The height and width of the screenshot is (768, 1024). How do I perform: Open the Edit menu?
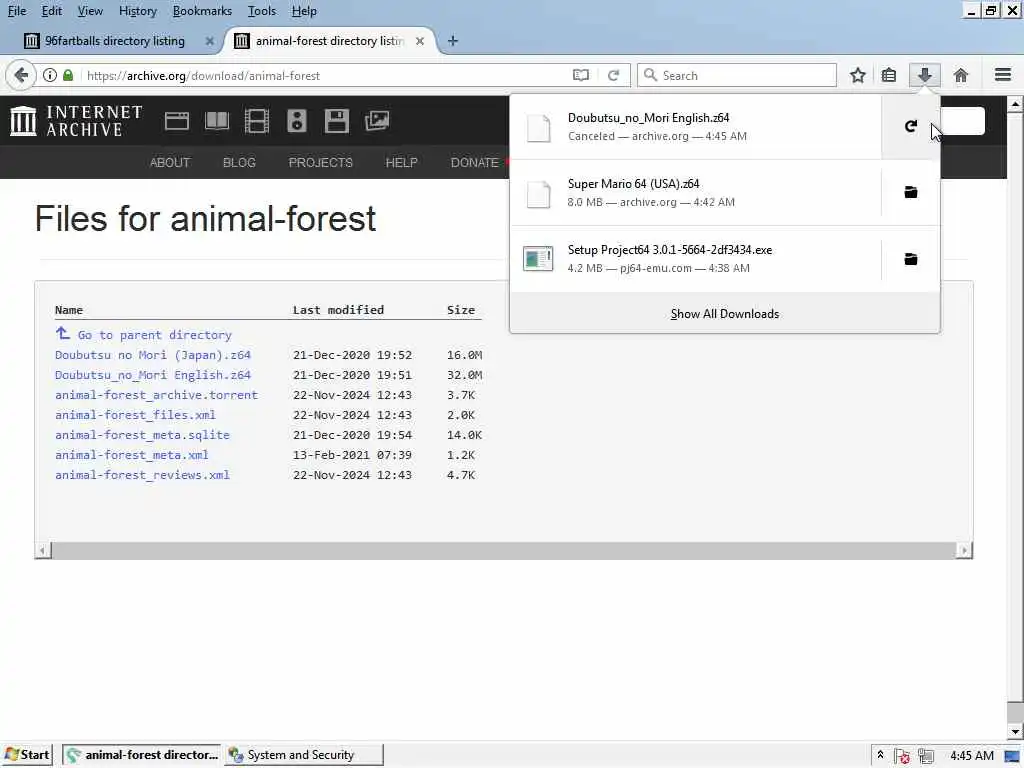point(52,11)
